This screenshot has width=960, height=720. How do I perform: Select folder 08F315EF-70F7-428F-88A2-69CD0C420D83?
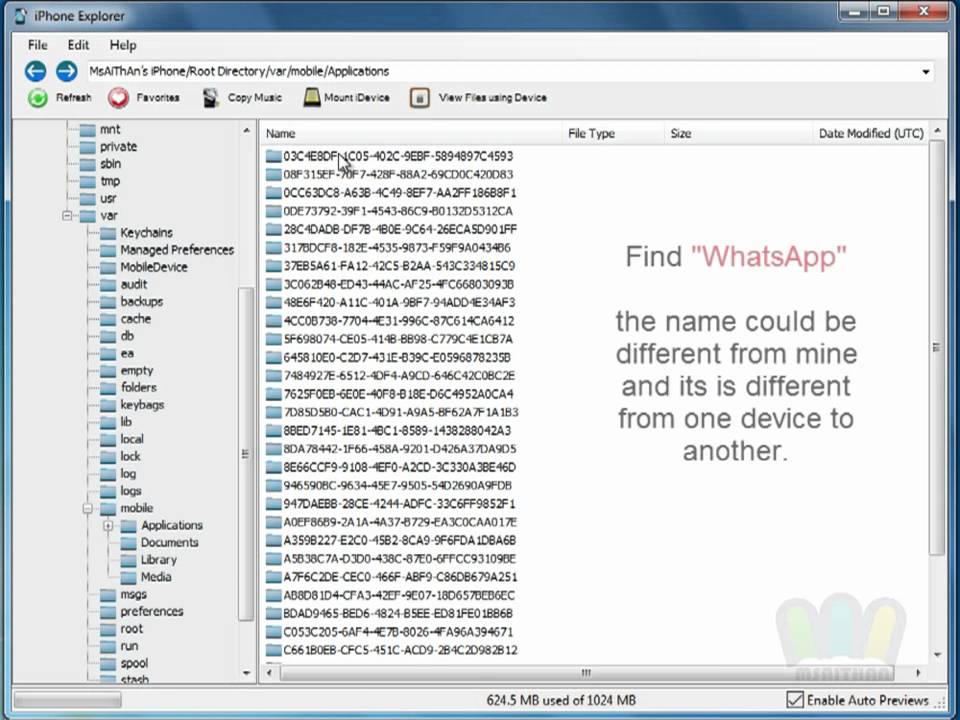(x=398, y=175)
